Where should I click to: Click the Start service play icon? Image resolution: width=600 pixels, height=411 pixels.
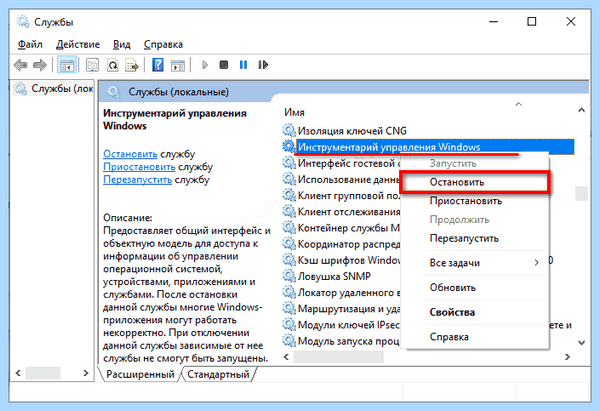click(205, 65)
